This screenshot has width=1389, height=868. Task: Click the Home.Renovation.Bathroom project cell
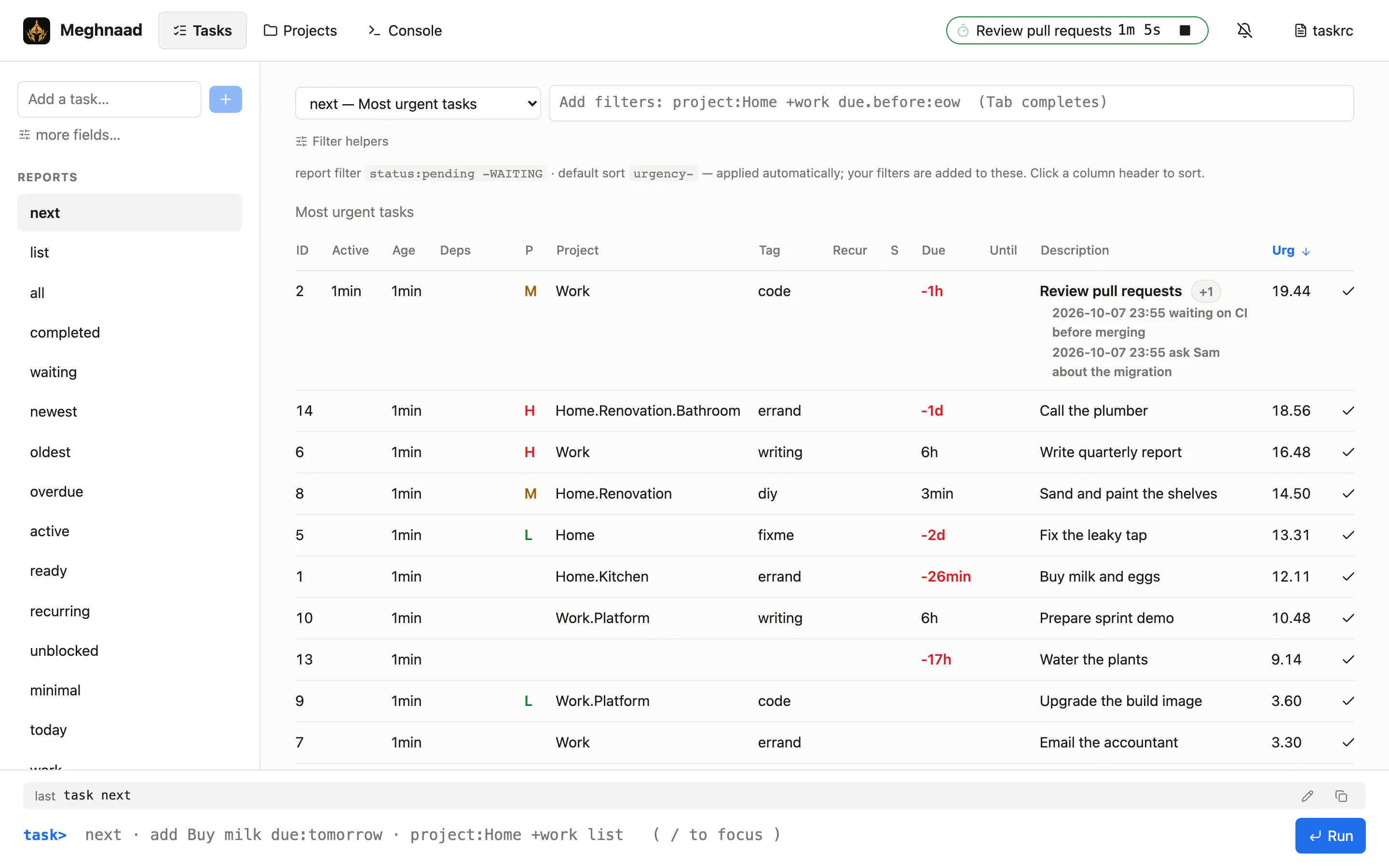click(x=647, y=410)
